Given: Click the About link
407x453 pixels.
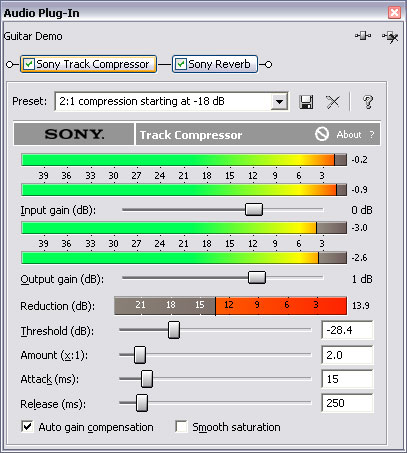Looking at the screenshot, I should pyautogui.click(x=349, y=135).
